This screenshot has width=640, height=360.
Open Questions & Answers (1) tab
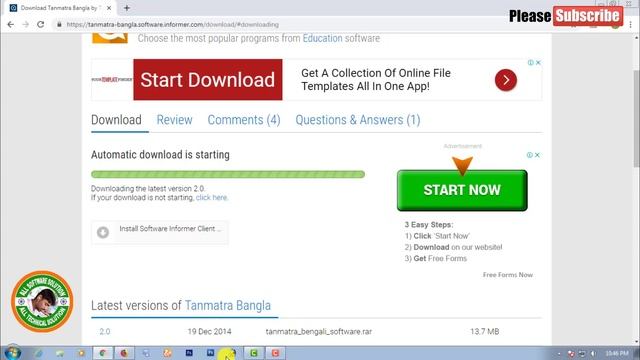(358, 120)
